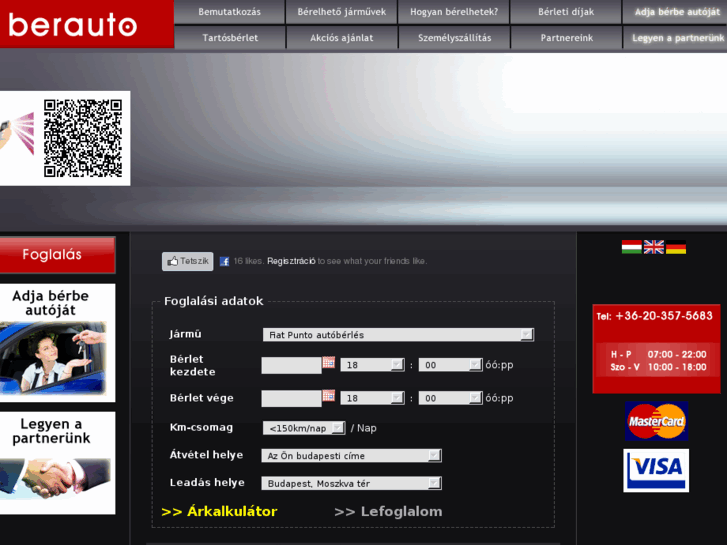This screenshot has height=545, width=727.
Task: Focus the Bérlet vége date field
Action: (291, 399)
